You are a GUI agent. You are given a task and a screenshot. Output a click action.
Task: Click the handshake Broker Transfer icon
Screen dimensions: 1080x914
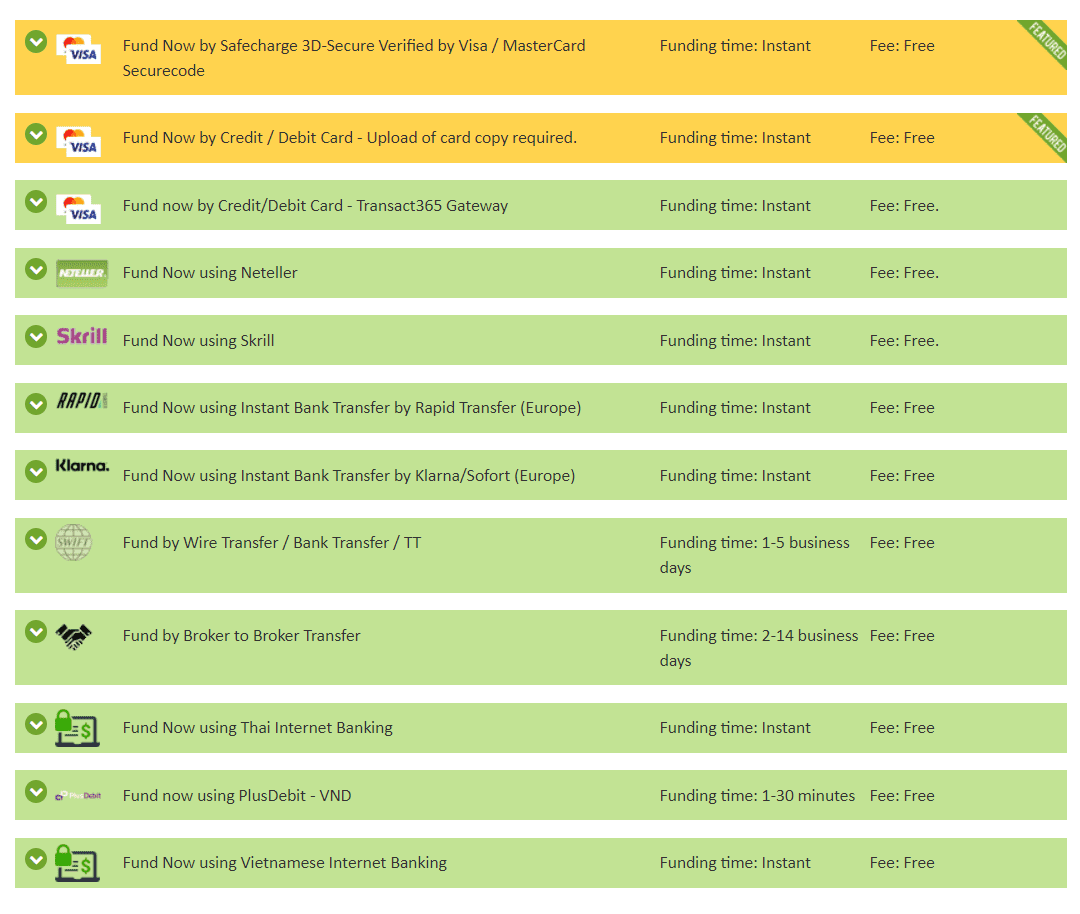click(73, 636)
